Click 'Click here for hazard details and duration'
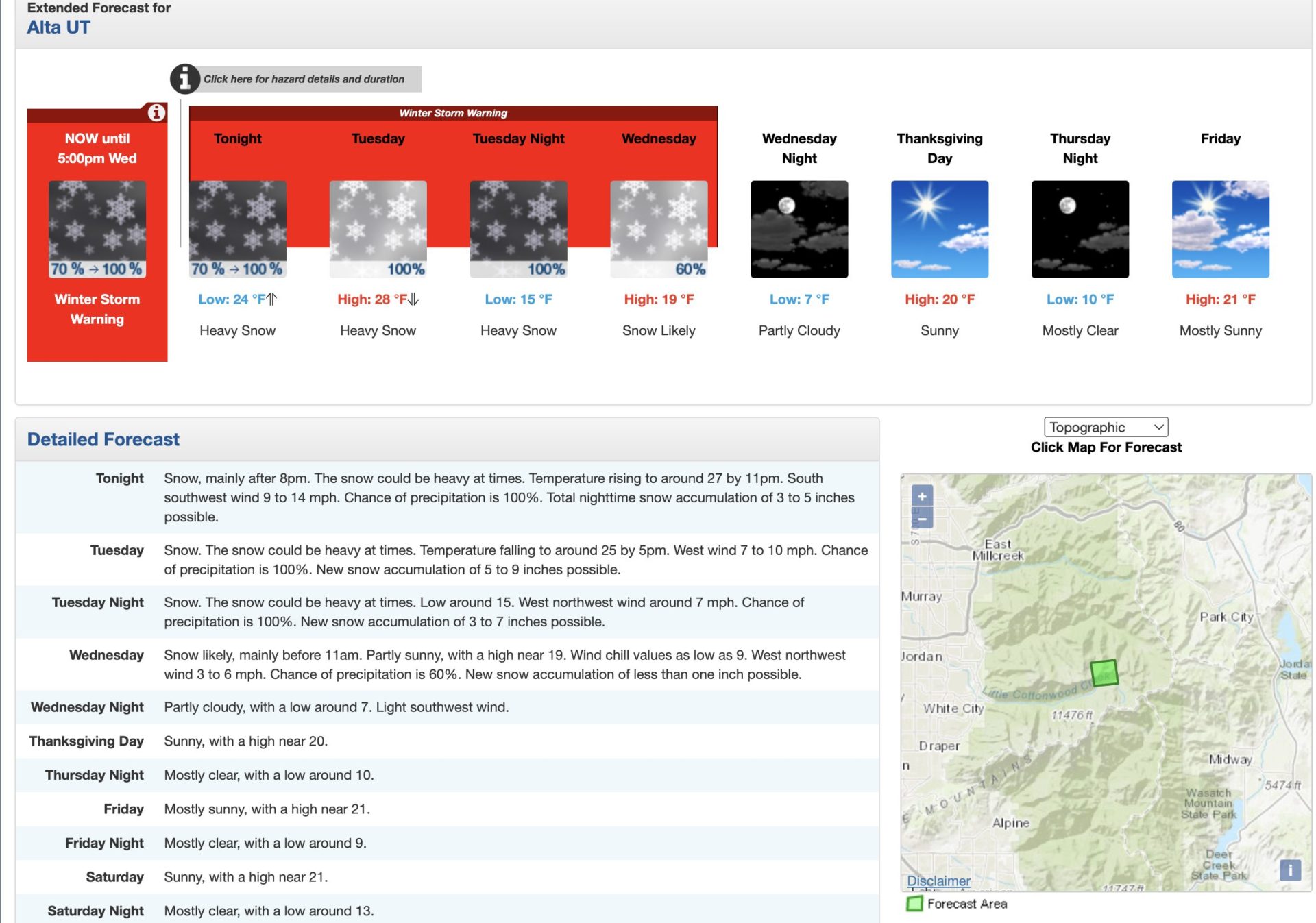This screenshot has height=923, width=1316. tap(304, 79)
